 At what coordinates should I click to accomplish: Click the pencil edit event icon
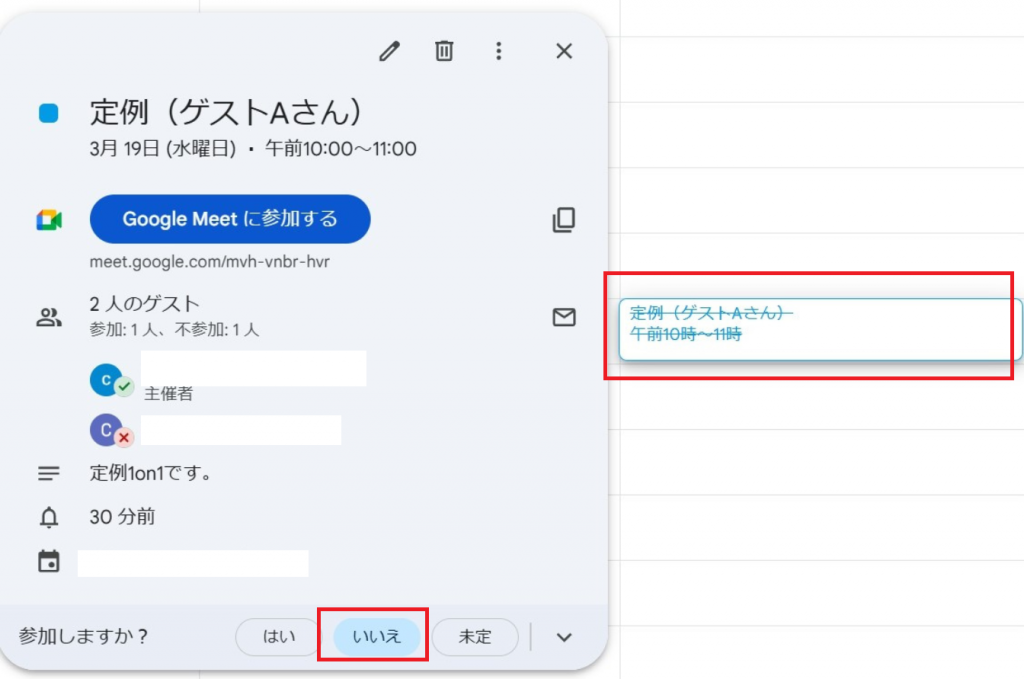pyautogui.click(x=389, y=51)
